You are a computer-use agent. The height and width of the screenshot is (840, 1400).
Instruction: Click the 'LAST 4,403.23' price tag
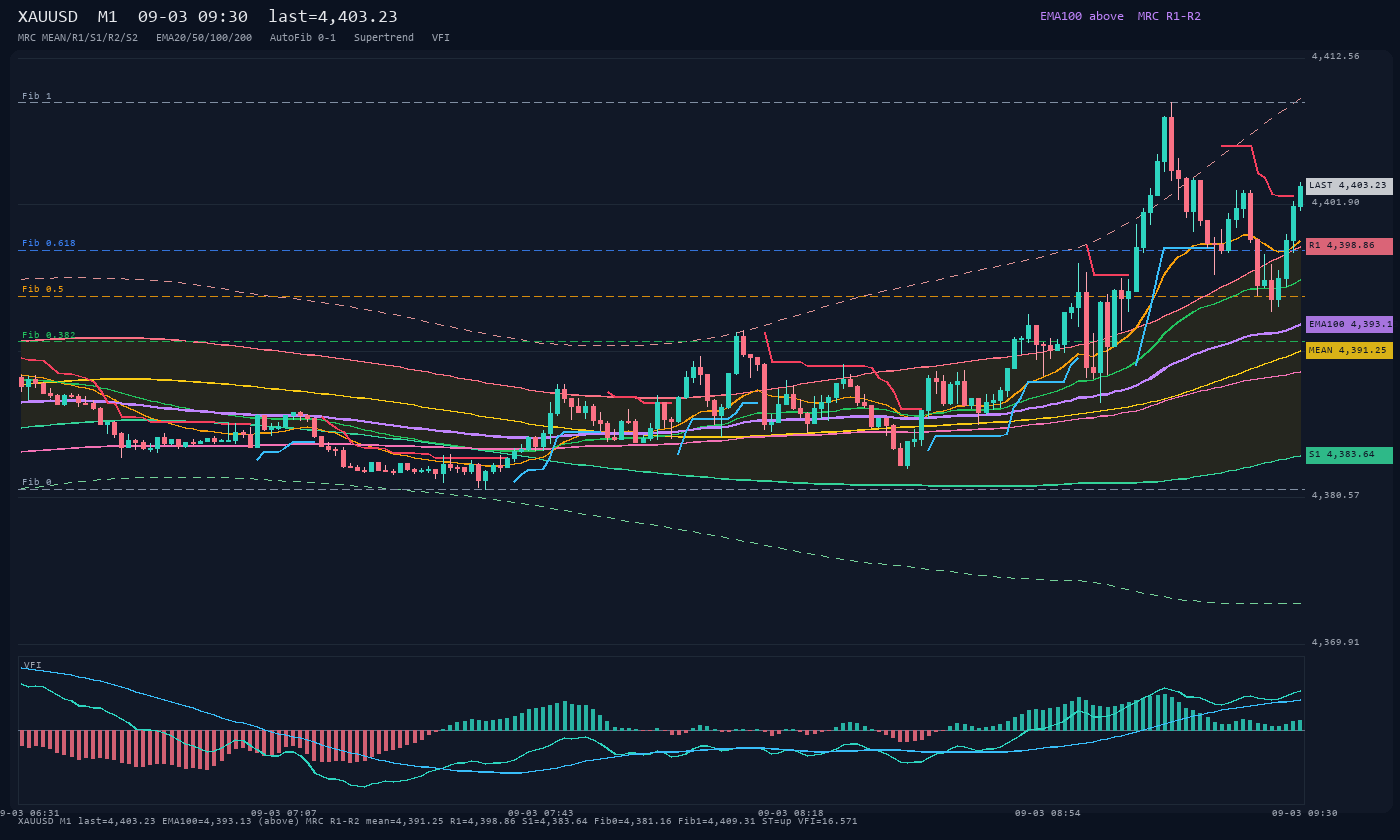pos(1349,186)
